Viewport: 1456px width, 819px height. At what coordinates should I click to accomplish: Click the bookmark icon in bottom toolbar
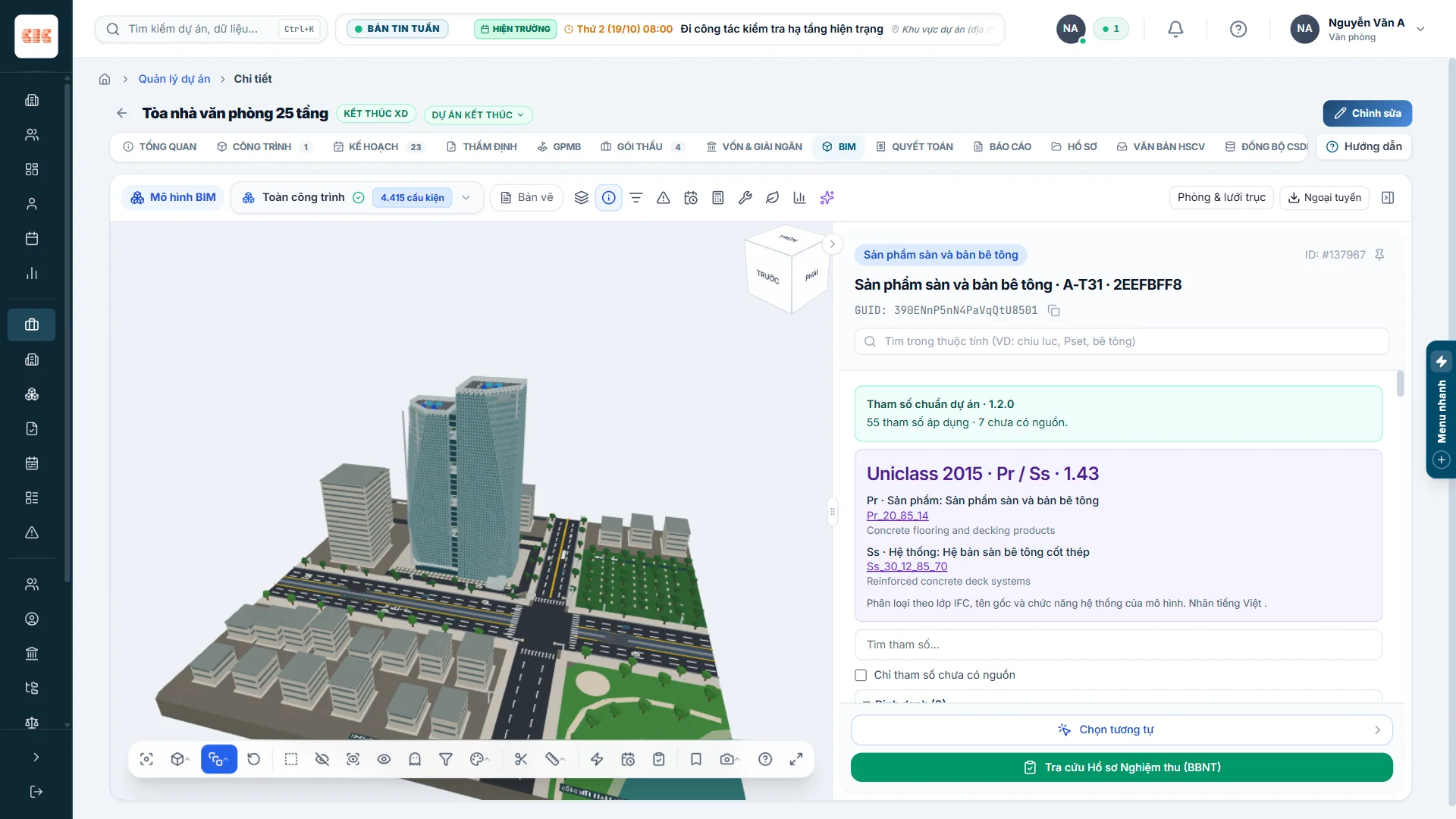pyautogui.click(x=695, y=759)
